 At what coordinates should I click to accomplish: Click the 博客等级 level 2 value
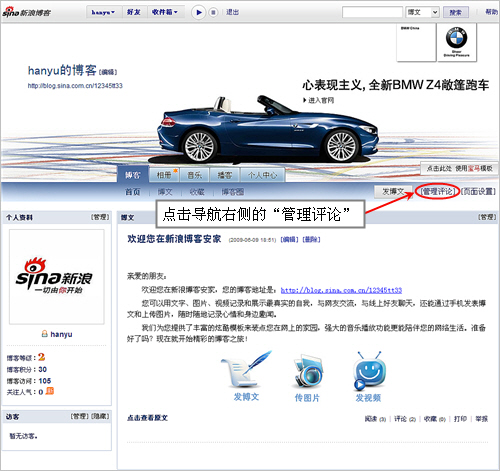41,357
